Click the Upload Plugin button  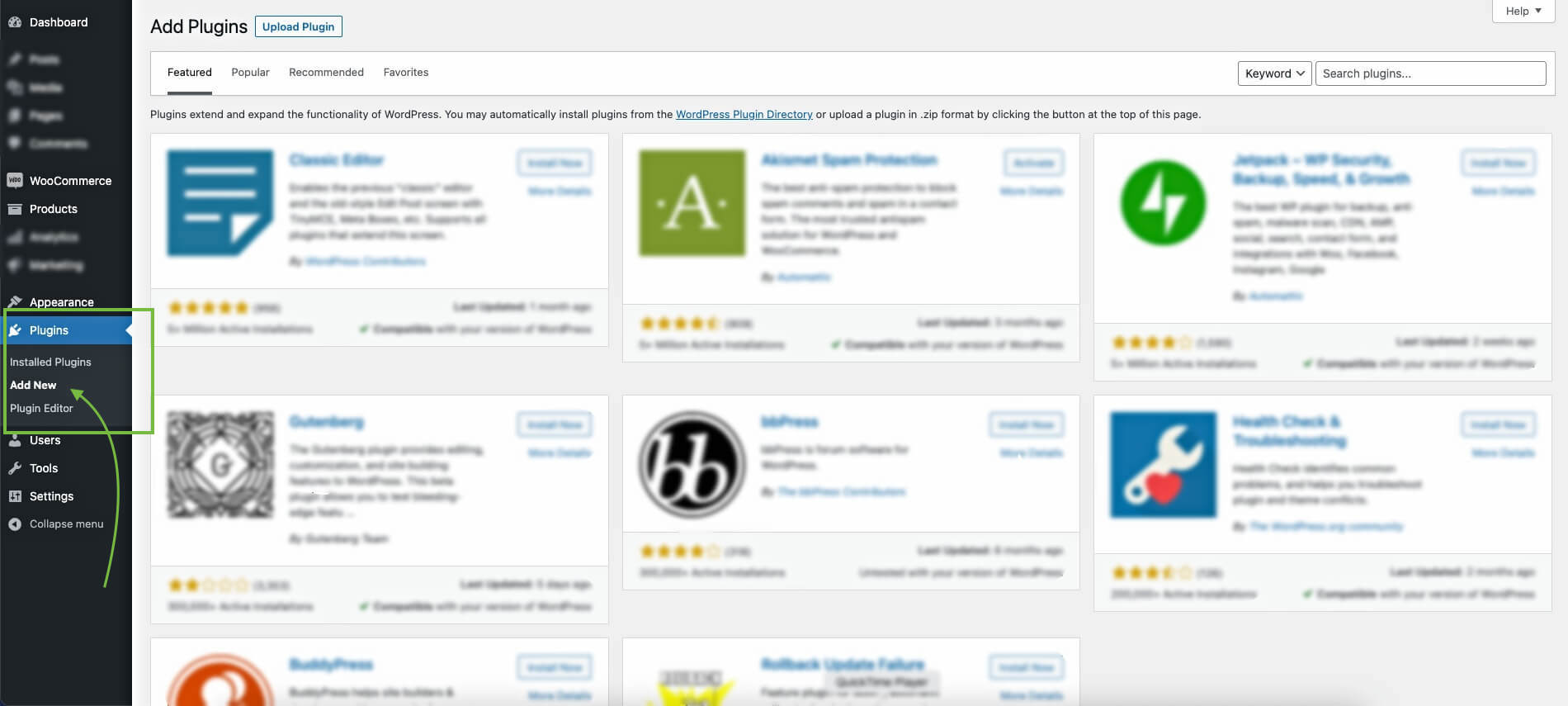(299, 26)
